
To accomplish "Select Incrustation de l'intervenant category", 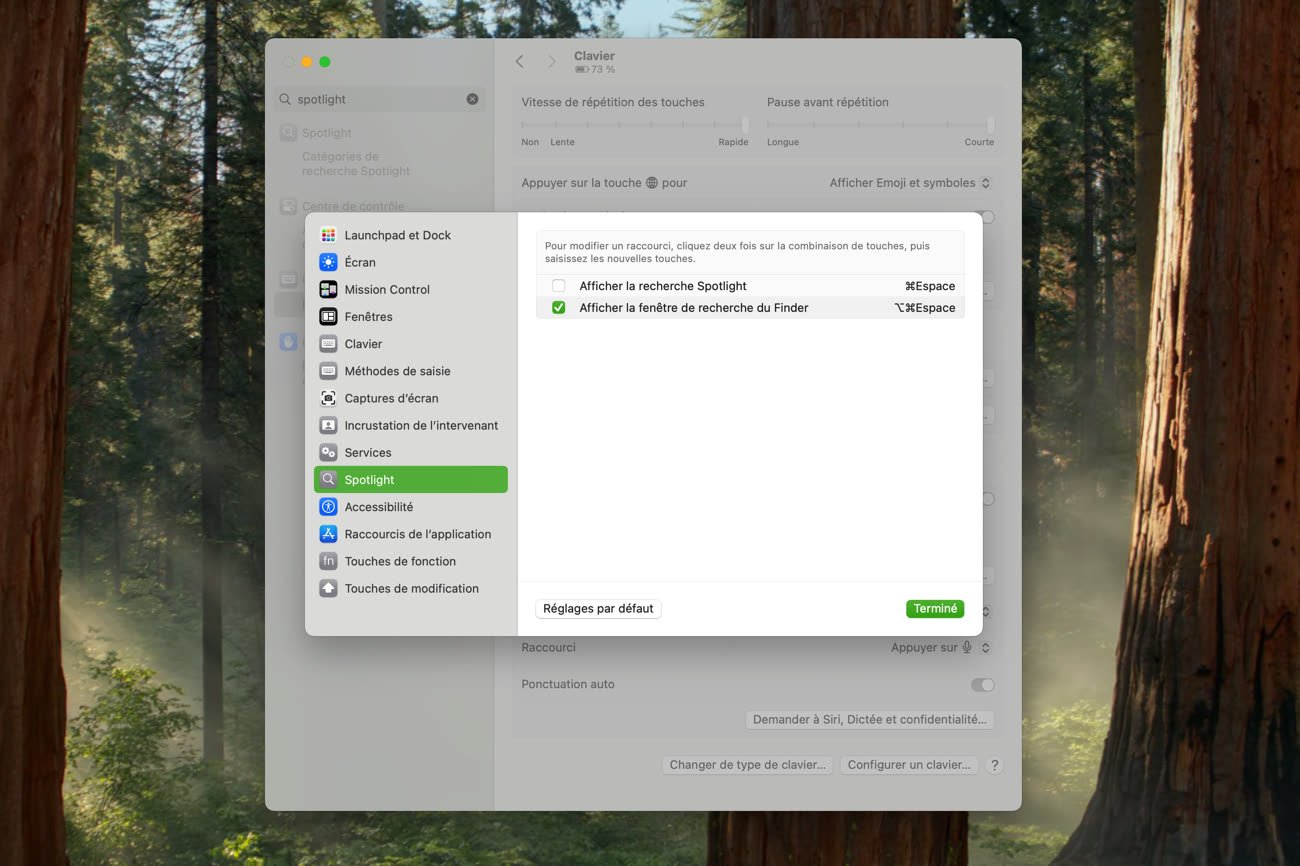I will click(411, 425).
